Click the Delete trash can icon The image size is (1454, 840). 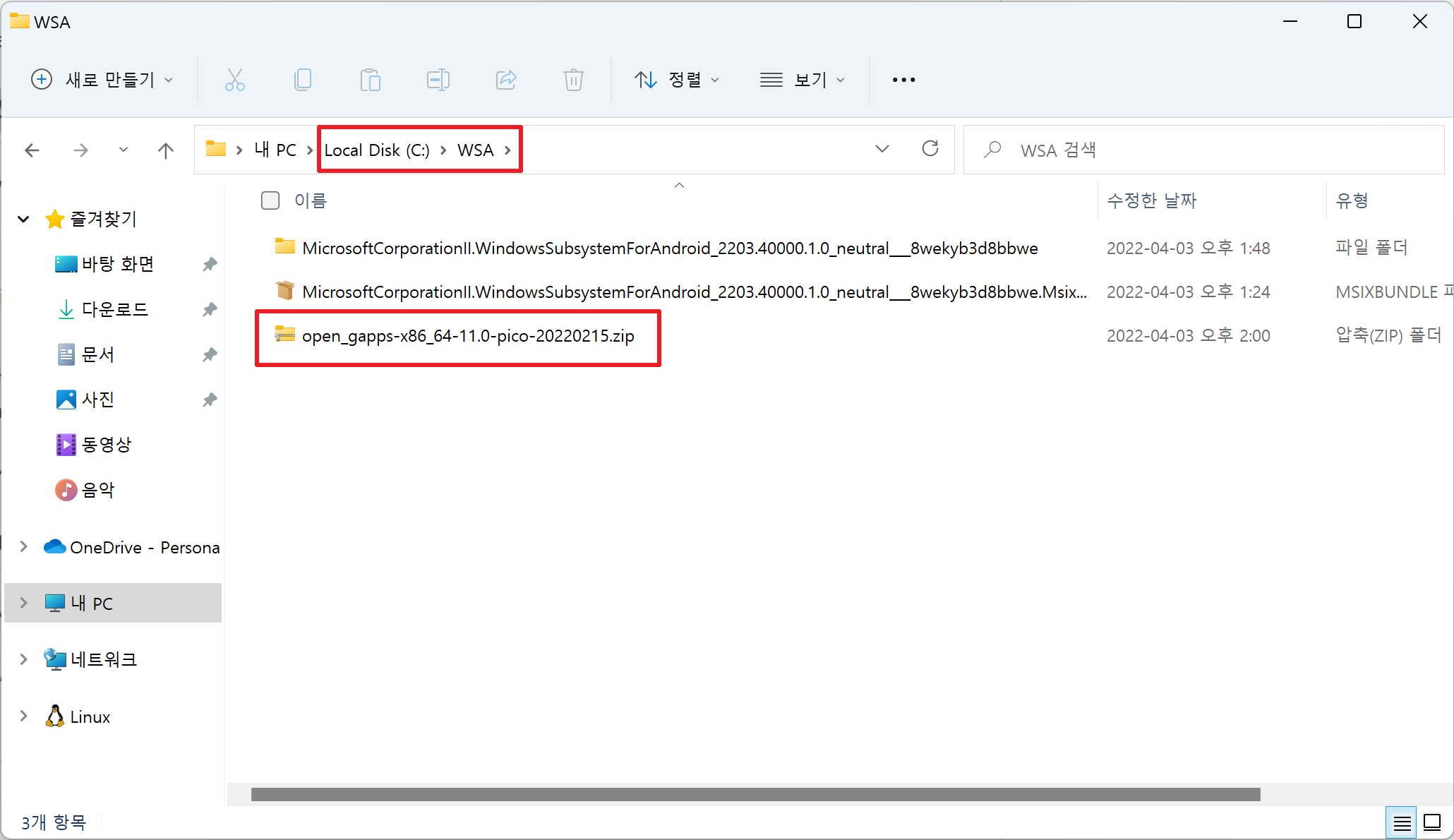point(573,80)
